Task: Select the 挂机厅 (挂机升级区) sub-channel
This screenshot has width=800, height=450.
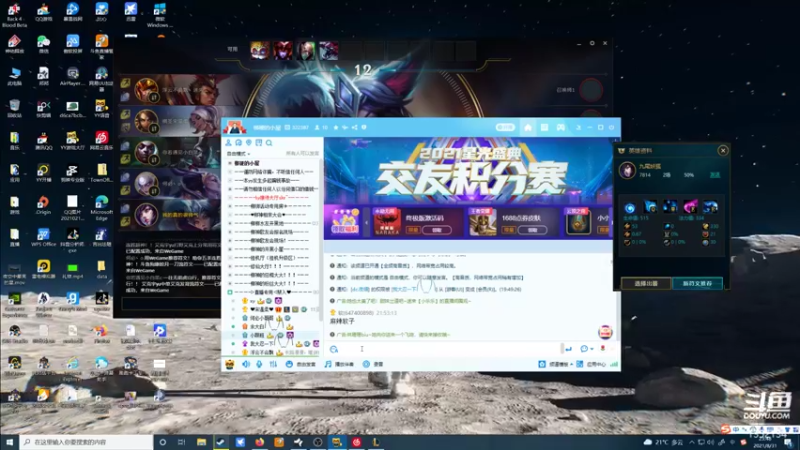Action: [271, 258]
